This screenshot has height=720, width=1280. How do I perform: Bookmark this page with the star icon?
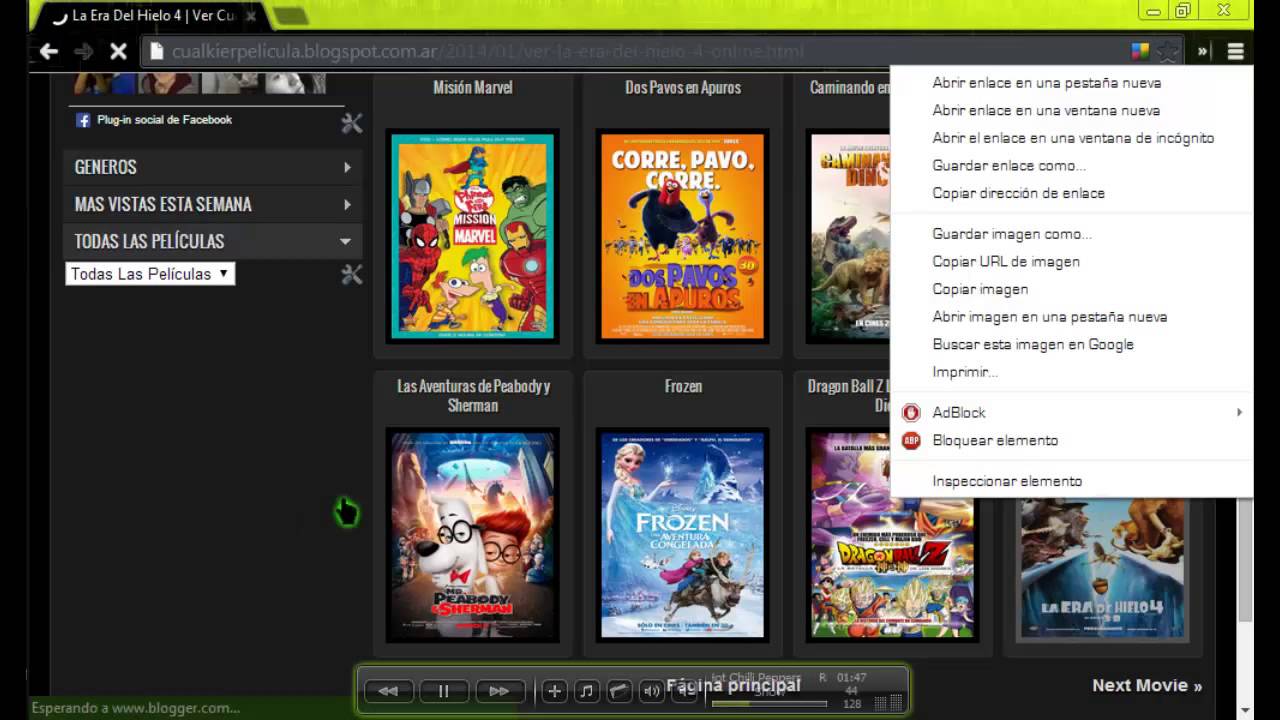pos(1166,51)
